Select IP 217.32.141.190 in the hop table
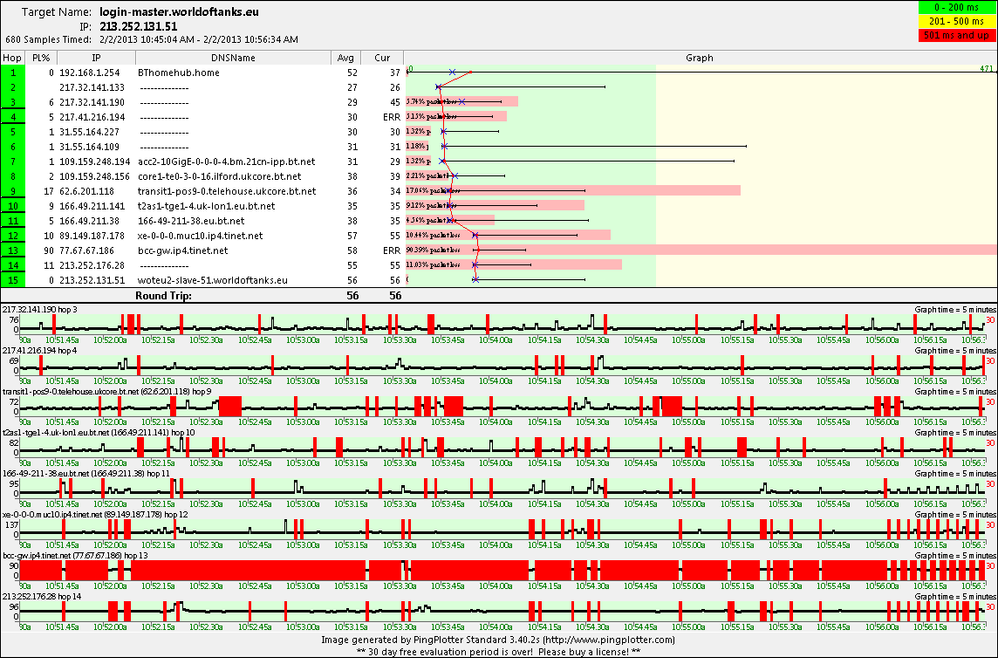 92,102
